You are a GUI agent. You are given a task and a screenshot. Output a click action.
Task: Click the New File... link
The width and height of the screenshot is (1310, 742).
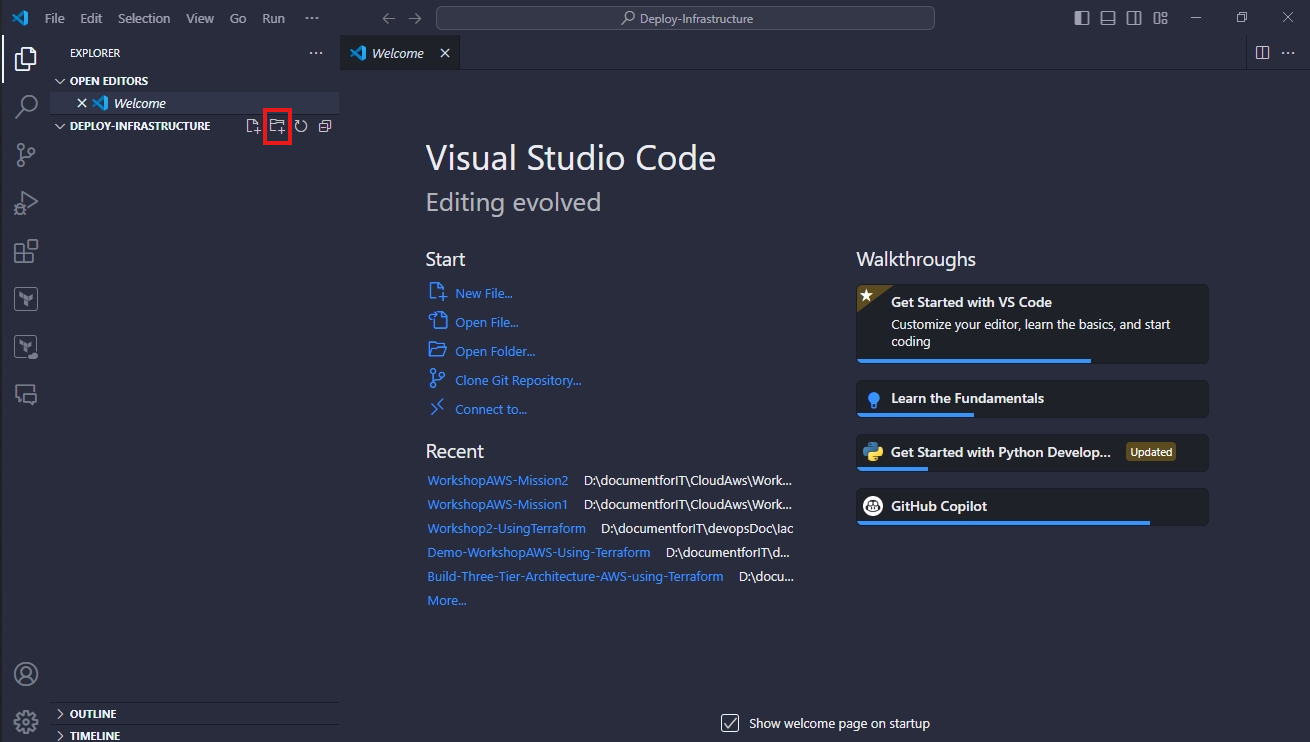tap(483, 293)
